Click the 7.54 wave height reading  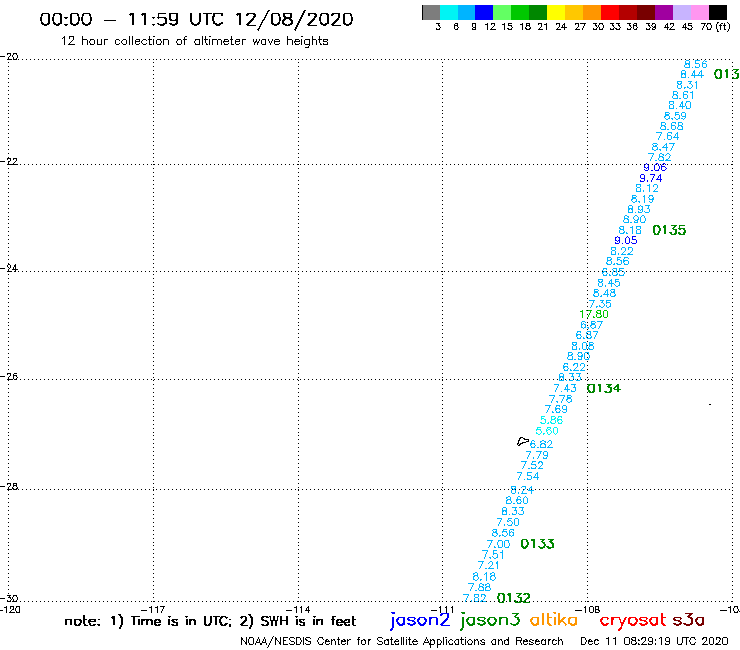click(528, 476)
